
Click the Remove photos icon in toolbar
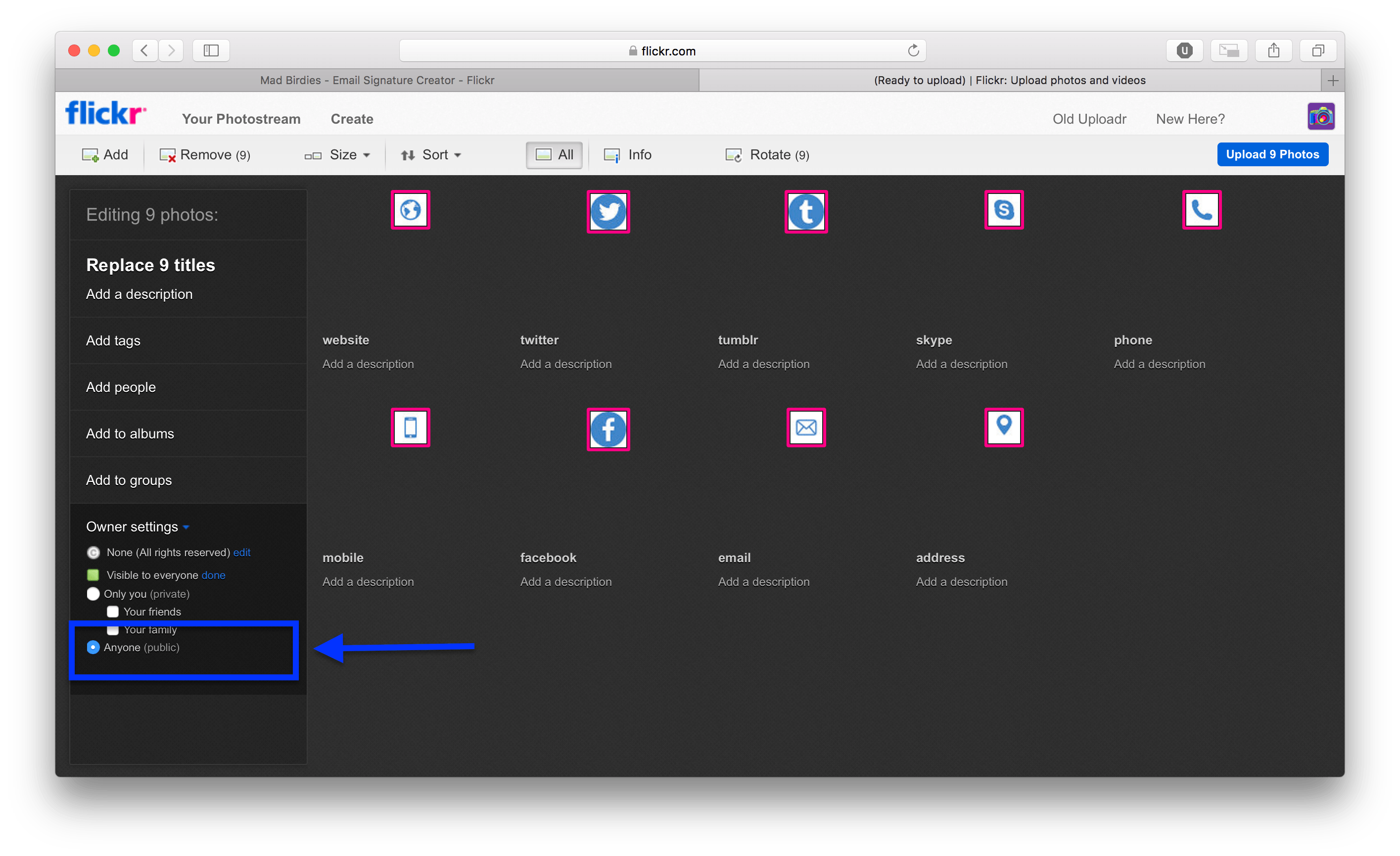click(x=168, y=155)
